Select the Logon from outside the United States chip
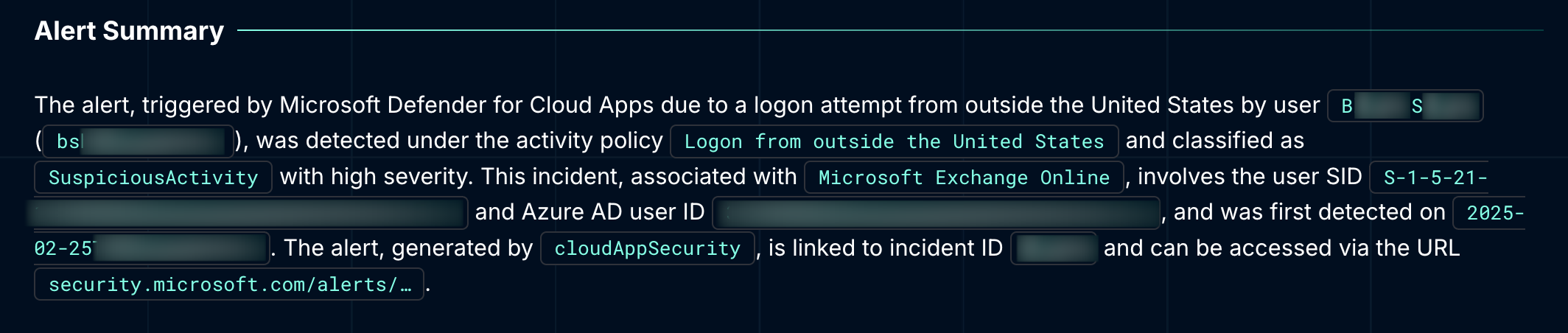1568x333 pixels. (x=894, y=141)
